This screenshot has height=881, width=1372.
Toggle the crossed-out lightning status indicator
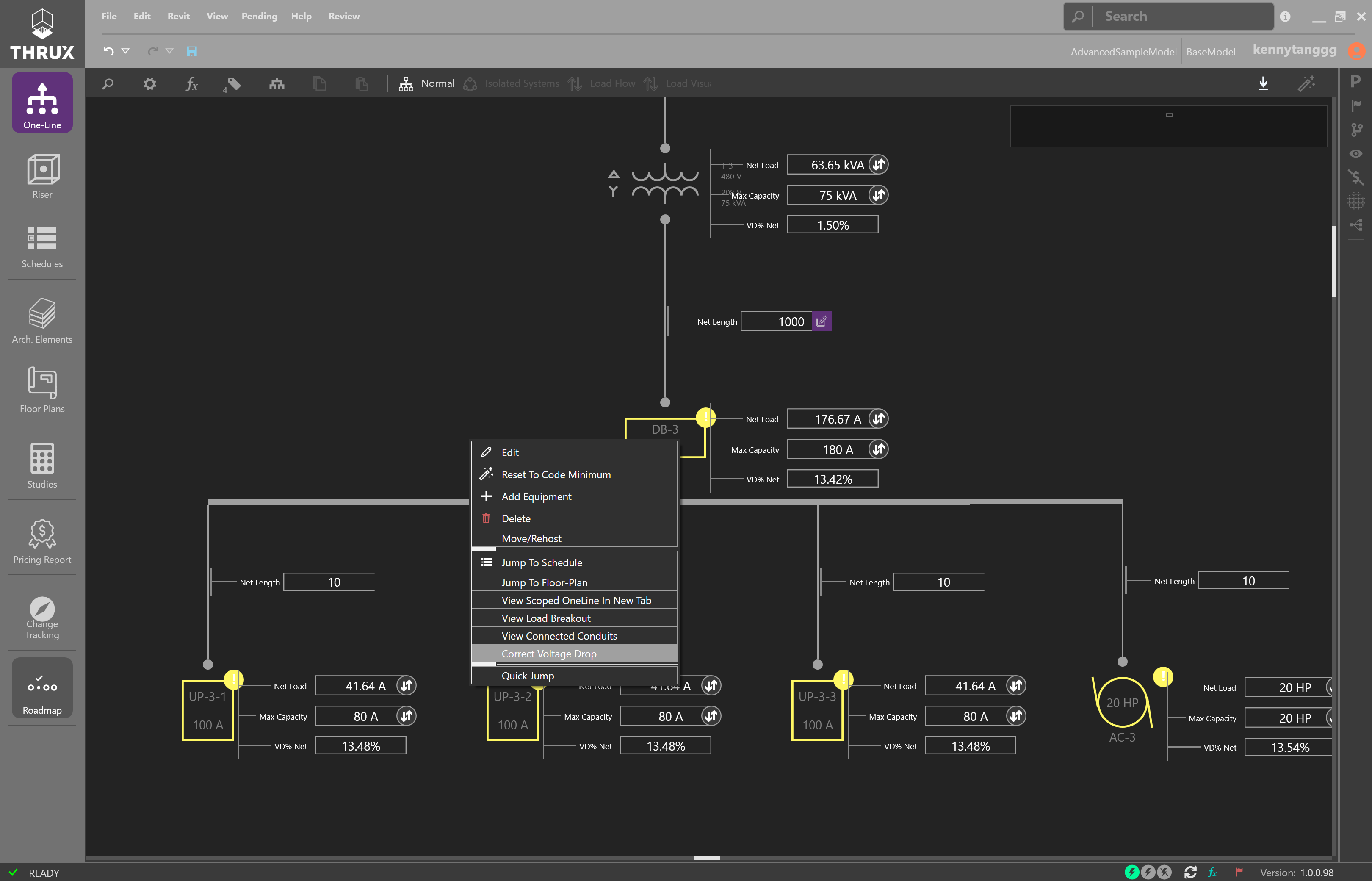click(x=1164, y=872)
